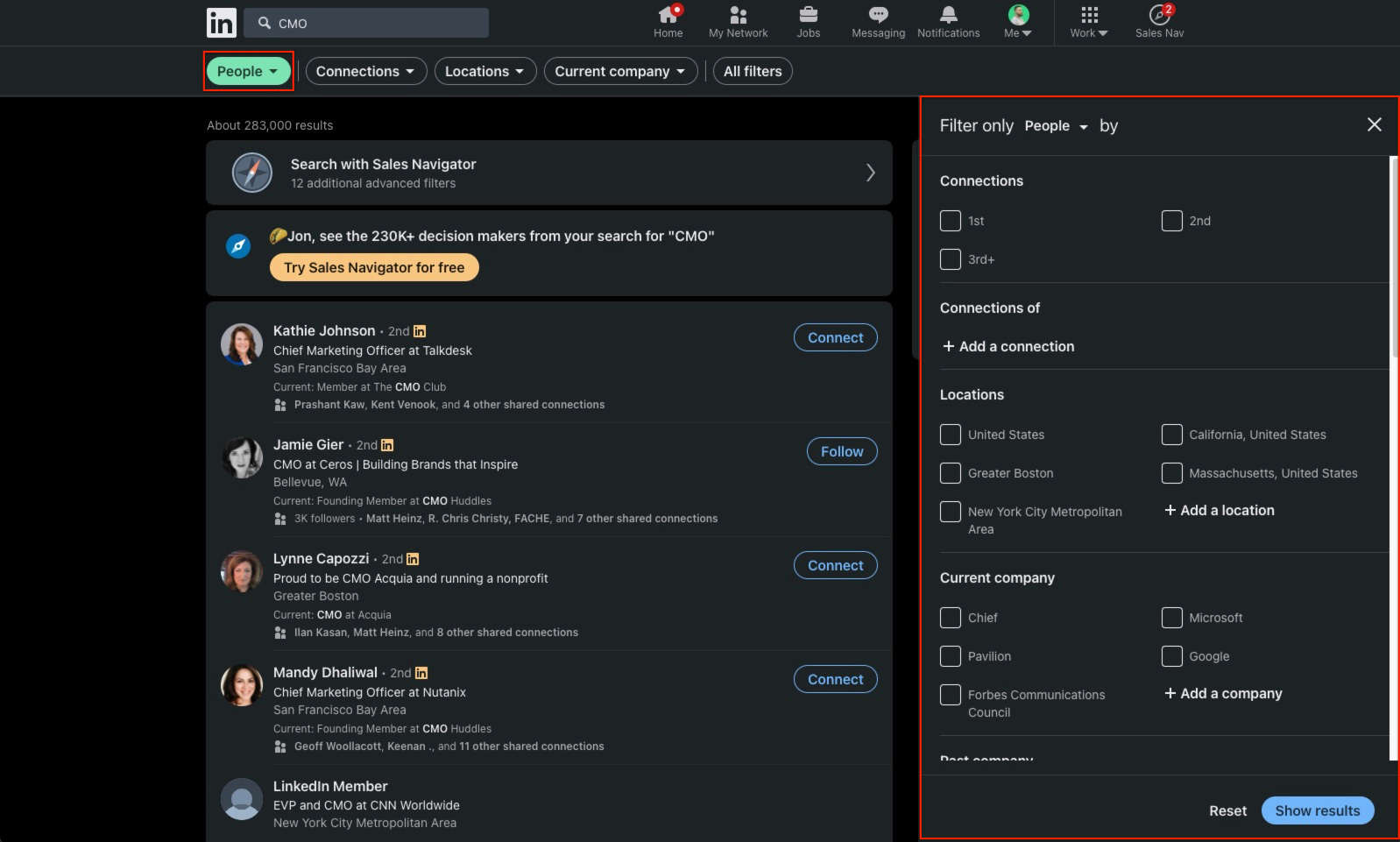
Task: Connect with Mandy Dhaliwal
Action: tap(835, 679)
